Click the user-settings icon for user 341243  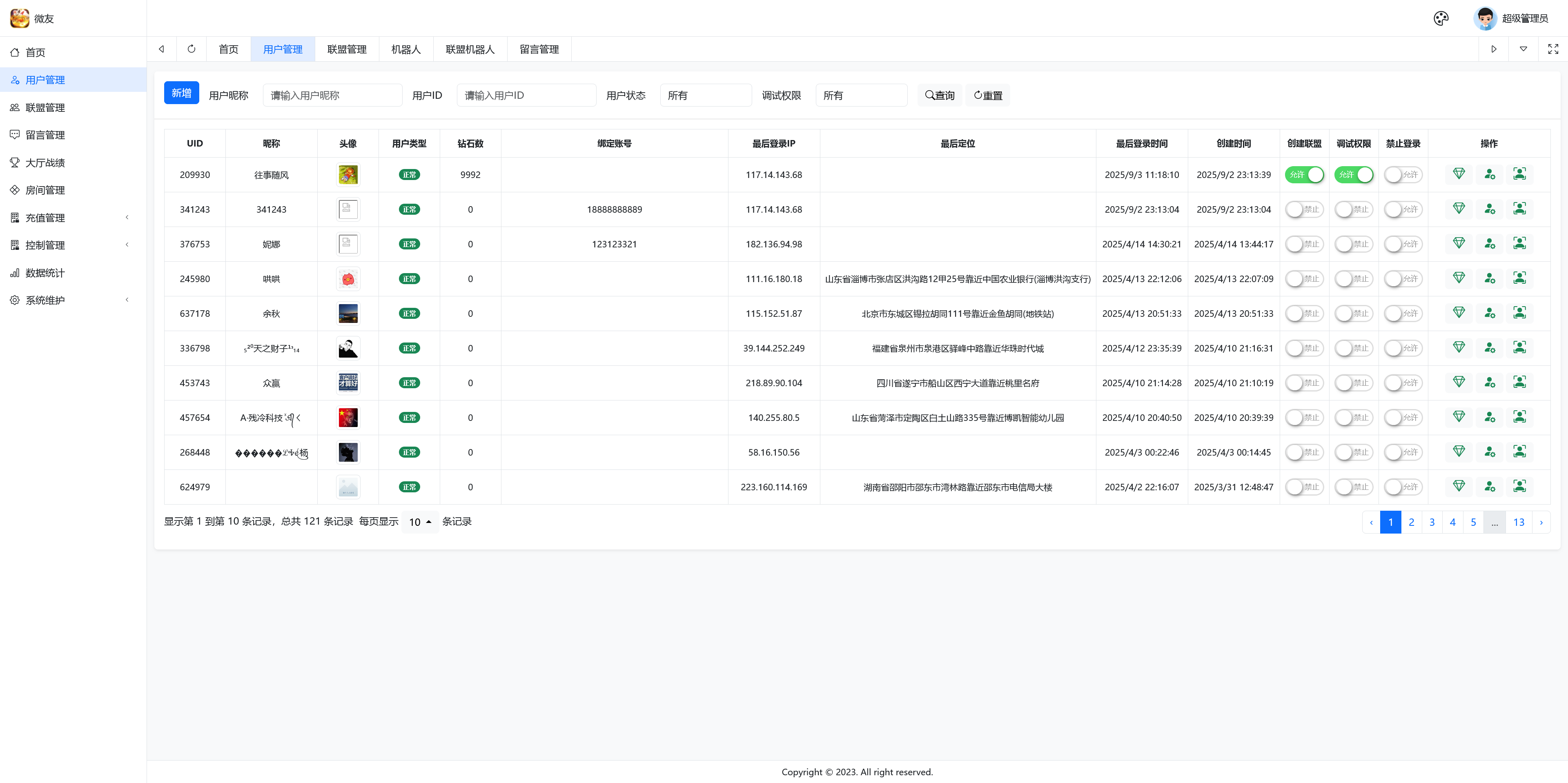coord(1489,209)
